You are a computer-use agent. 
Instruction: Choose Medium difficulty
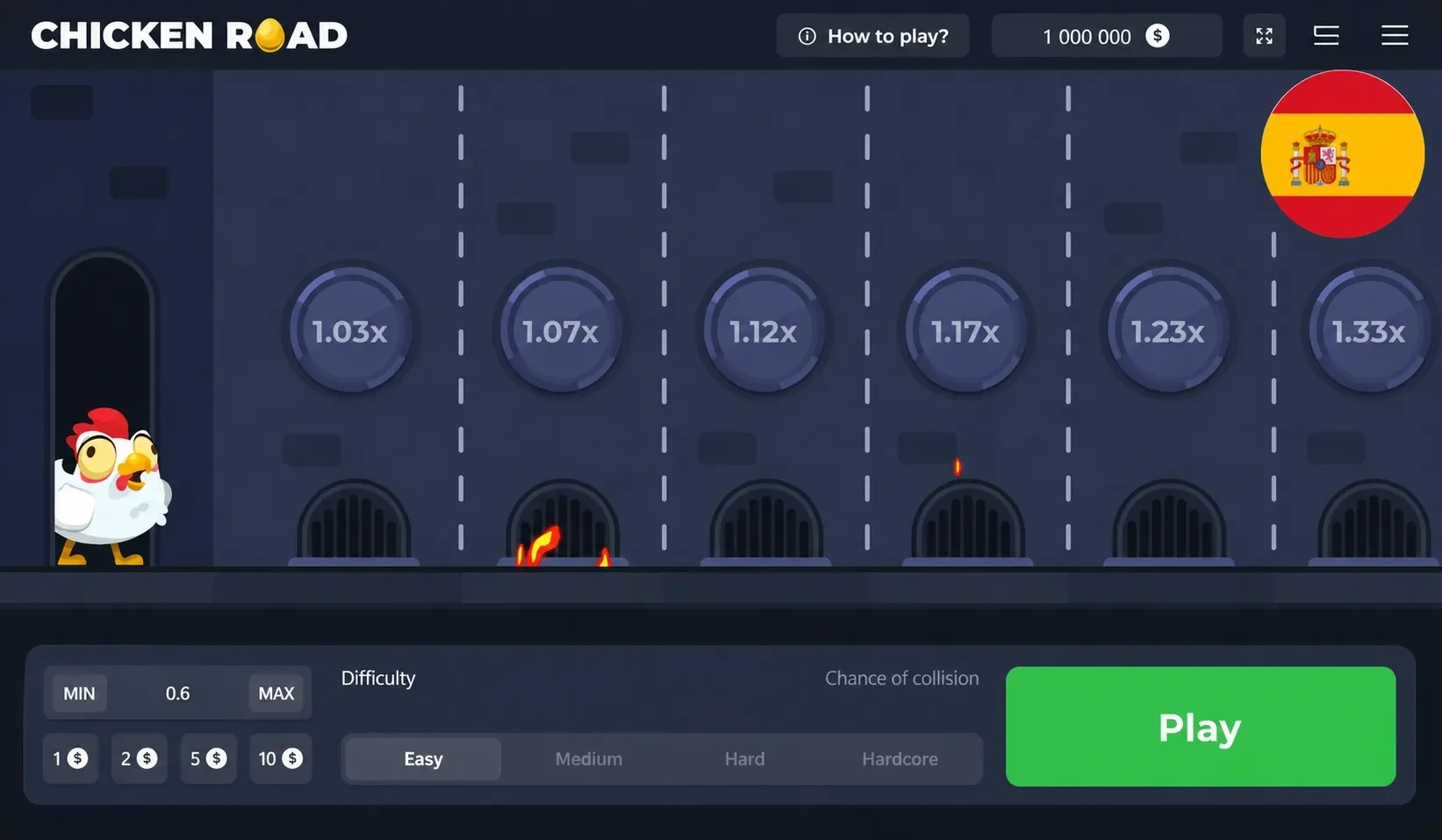point(589,759)
